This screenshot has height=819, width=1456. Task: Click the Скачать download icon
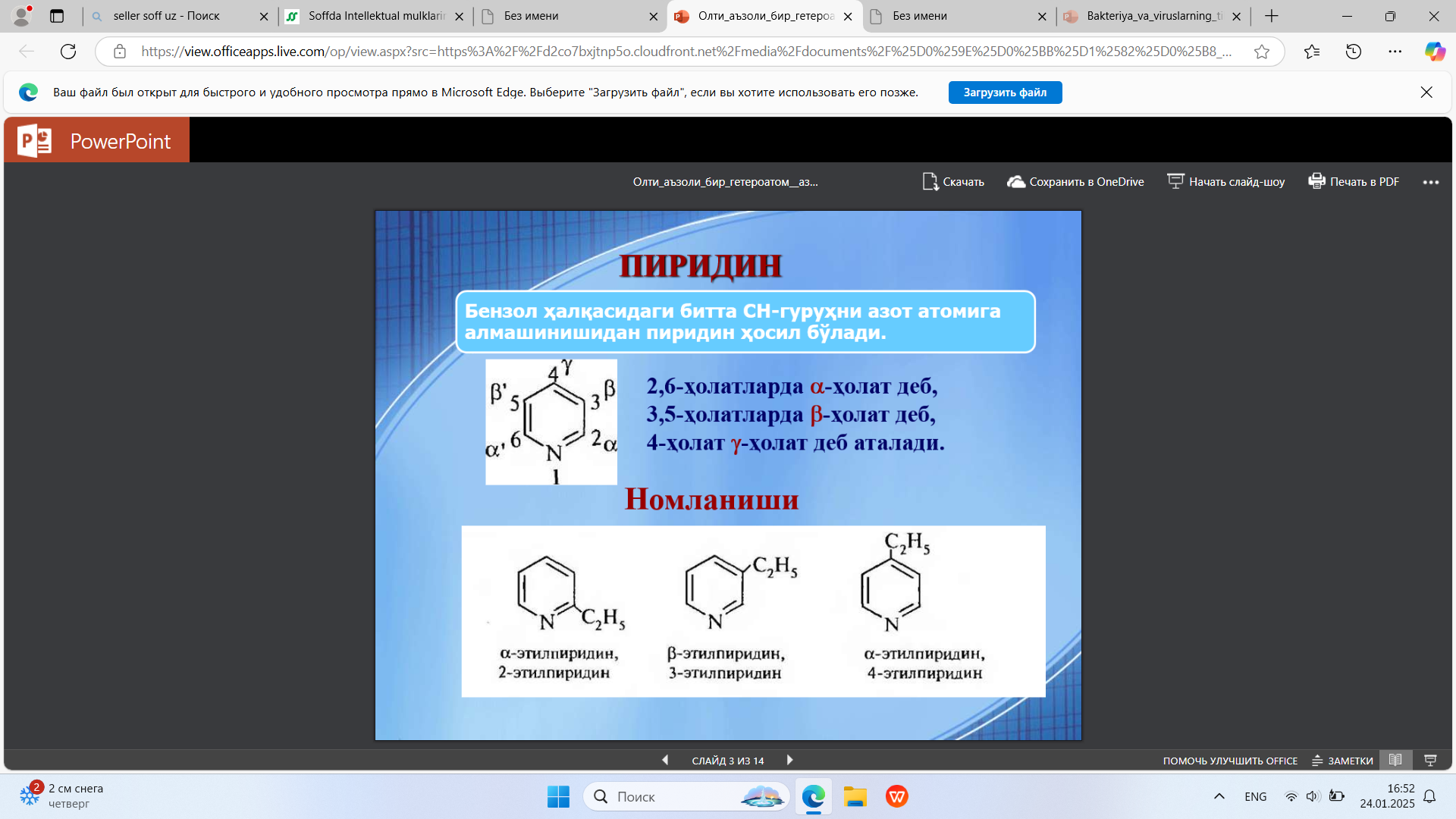930,182
